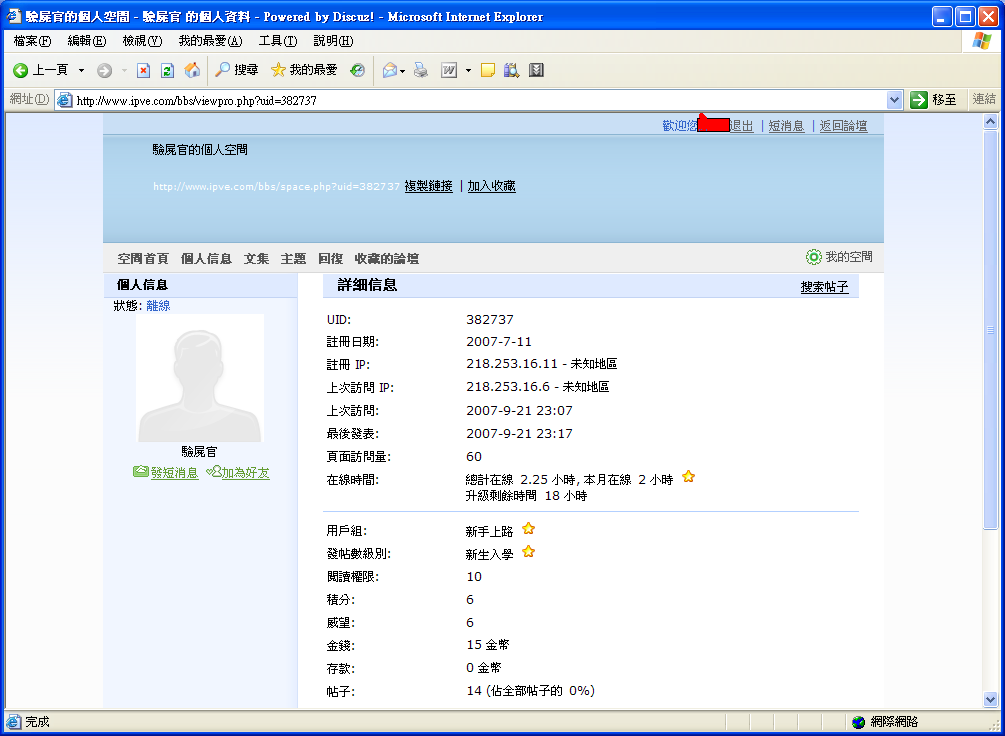Expand the Mail button dropdown arrow
Viewport: 1005px width, 736px height.
pos(403,70)
